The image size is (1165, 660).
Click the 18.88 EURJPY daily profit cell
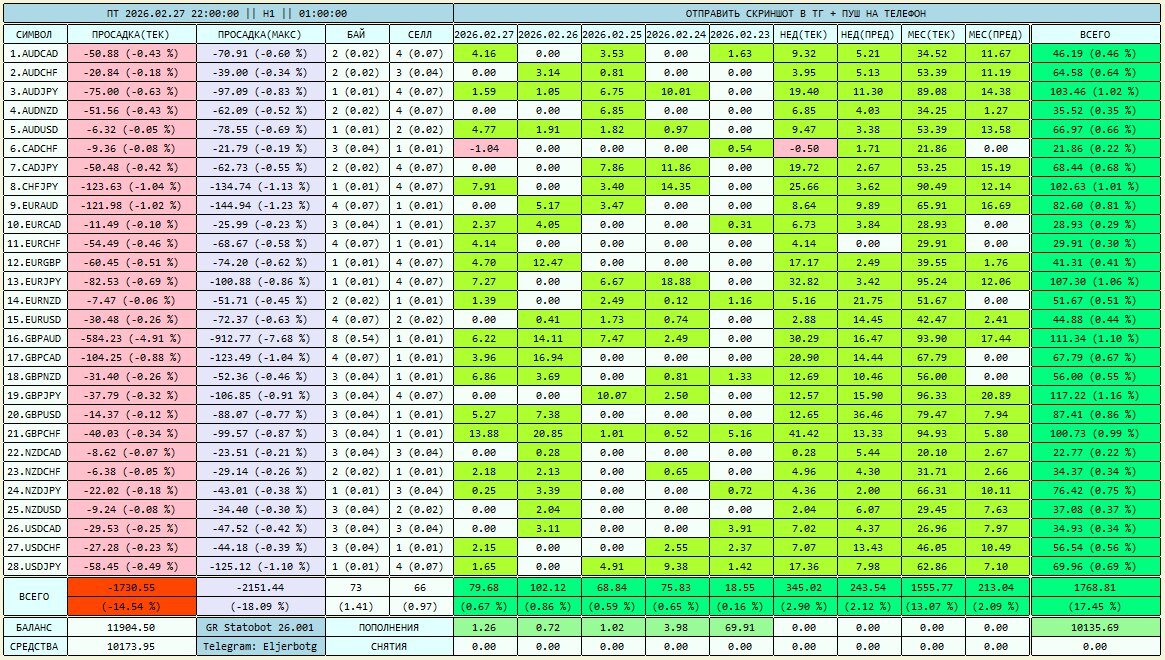676,282
